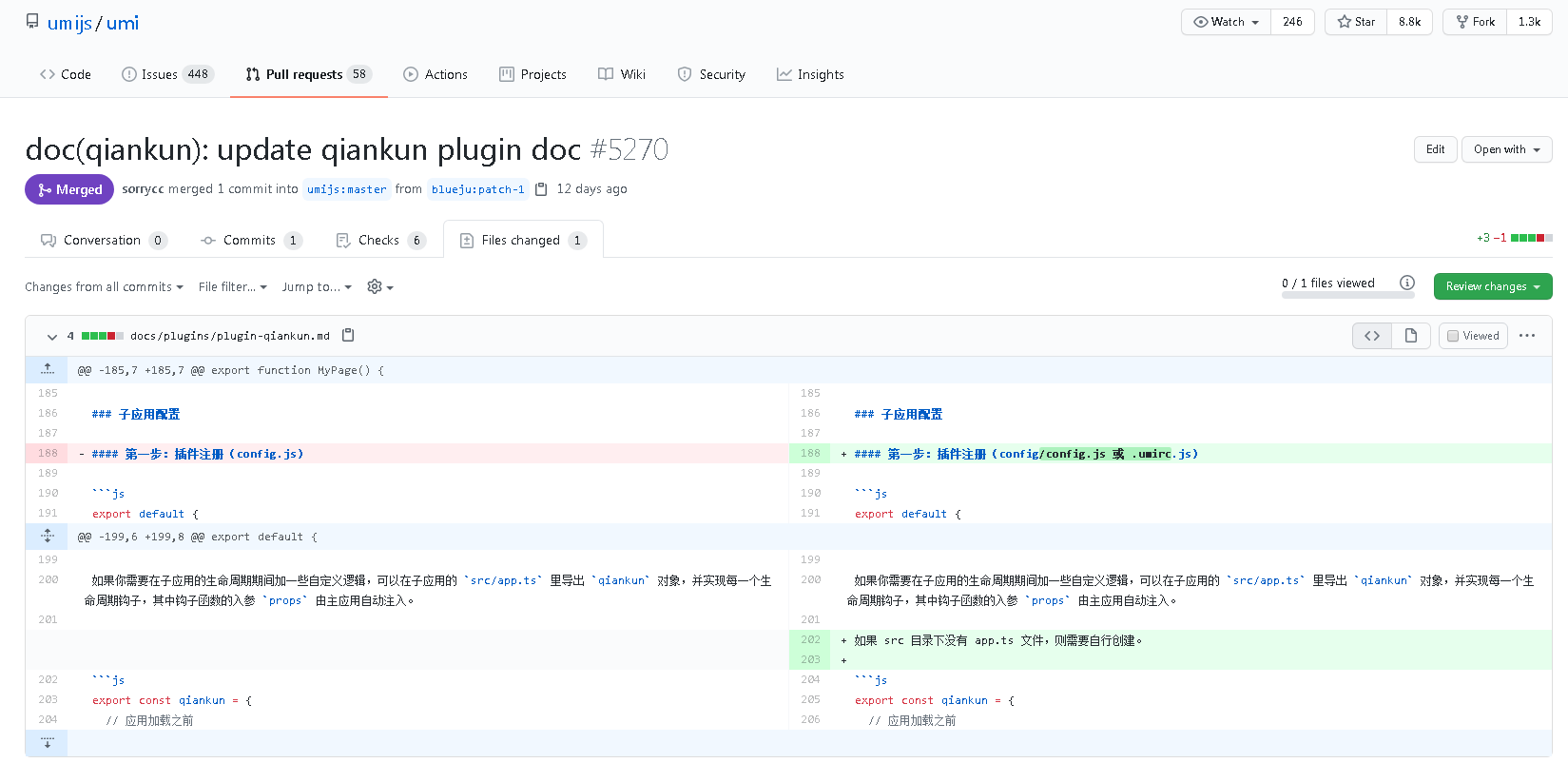Open the Open with dropdown
The height and width of the screenshot is (763, 1568).
click(x=1507, y=149)
